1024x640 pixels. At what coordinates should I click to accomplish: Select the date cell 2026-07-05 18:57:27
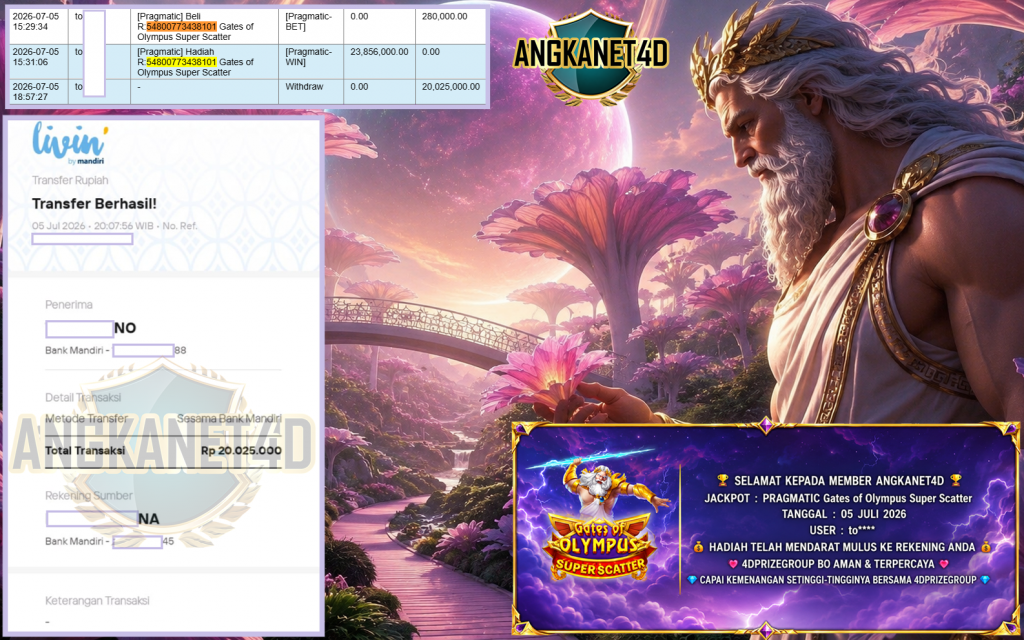pos(37,91)
